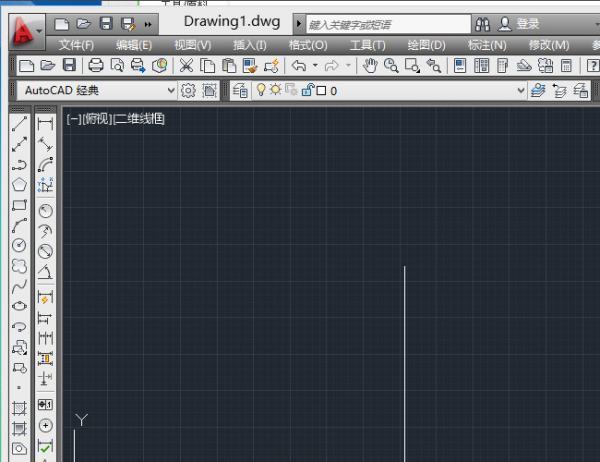Image resolution: width=600 pixels, height=462 pixels.
Task: Open the DesignCenter icon
Action: coord(481,65)
